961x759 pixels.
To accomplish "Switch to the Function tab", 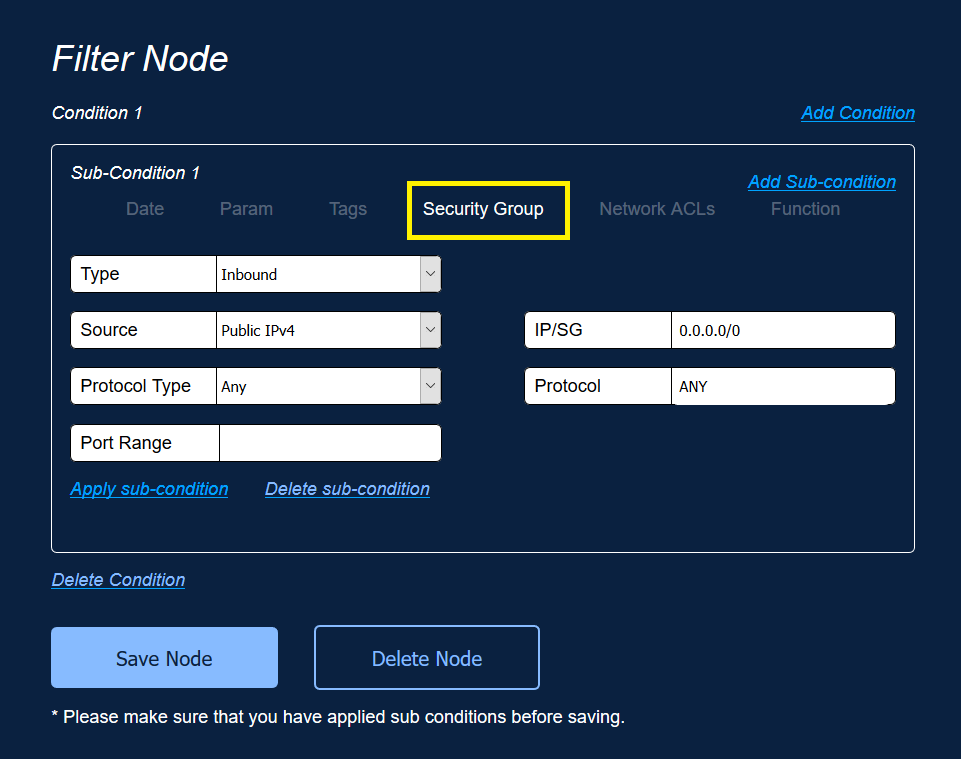I will click(x=805, y=209).
